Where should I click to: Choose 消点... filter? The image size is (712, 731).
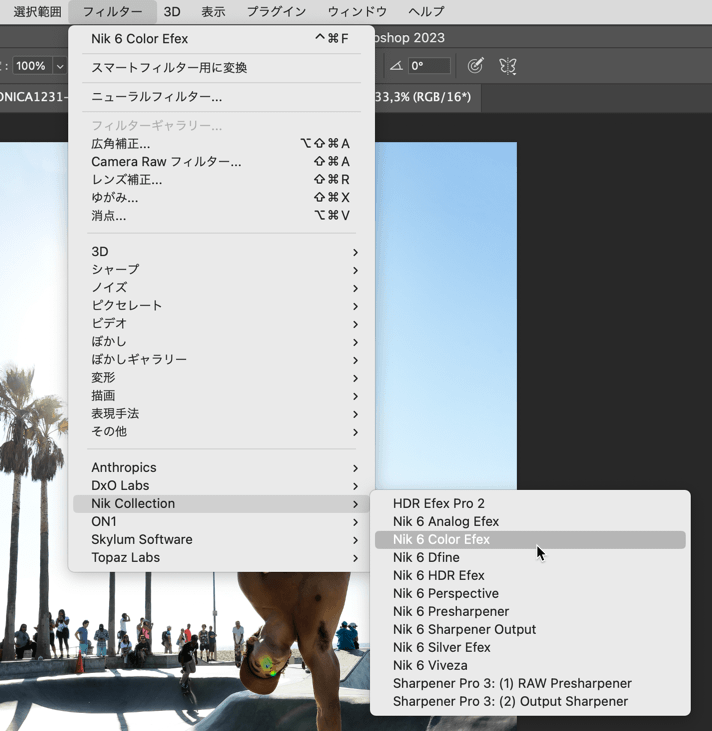pyautogui.click(x=221, y=216)
